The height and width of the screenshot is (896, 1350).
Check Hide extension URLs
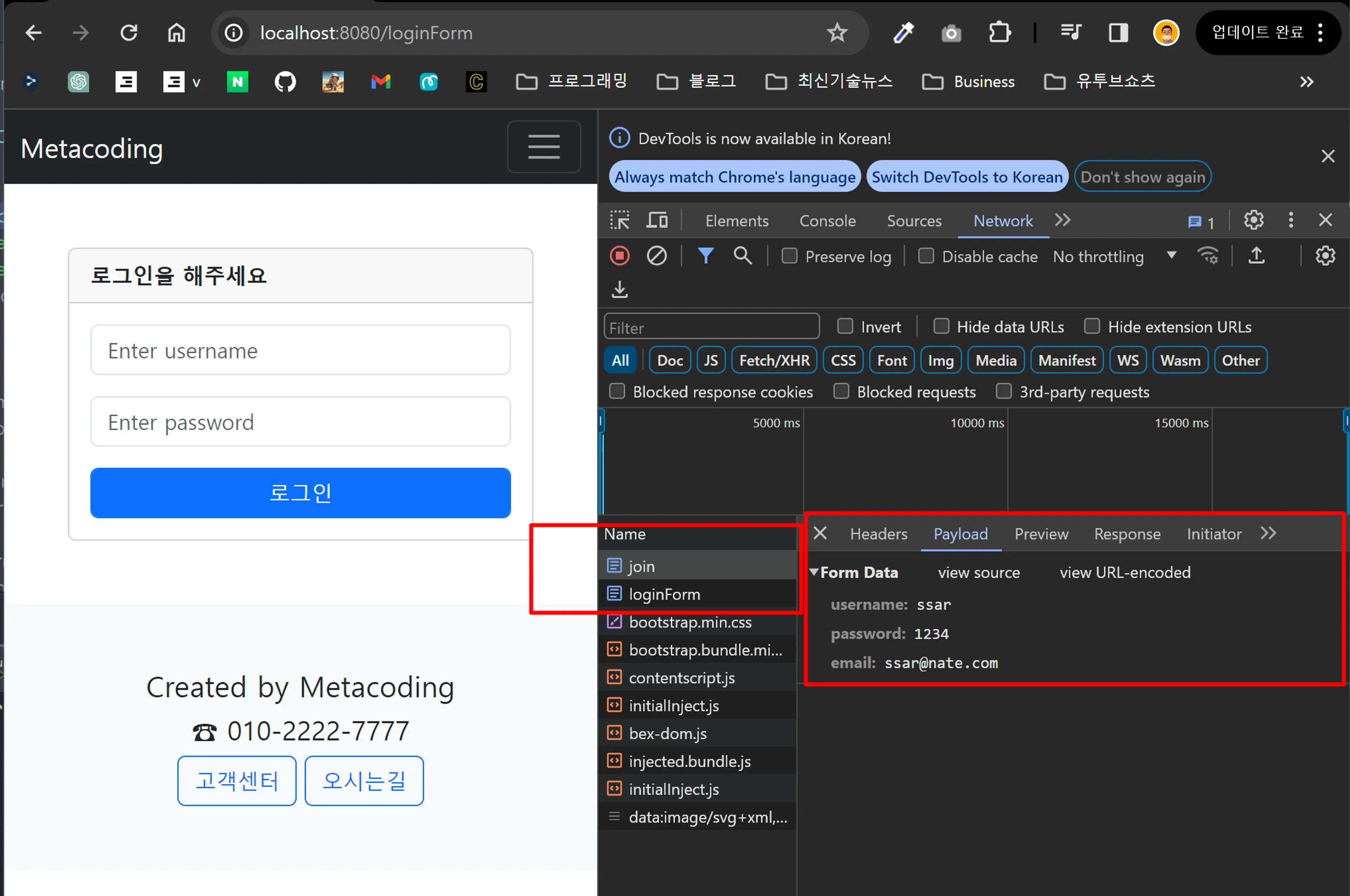point(1092,326)
